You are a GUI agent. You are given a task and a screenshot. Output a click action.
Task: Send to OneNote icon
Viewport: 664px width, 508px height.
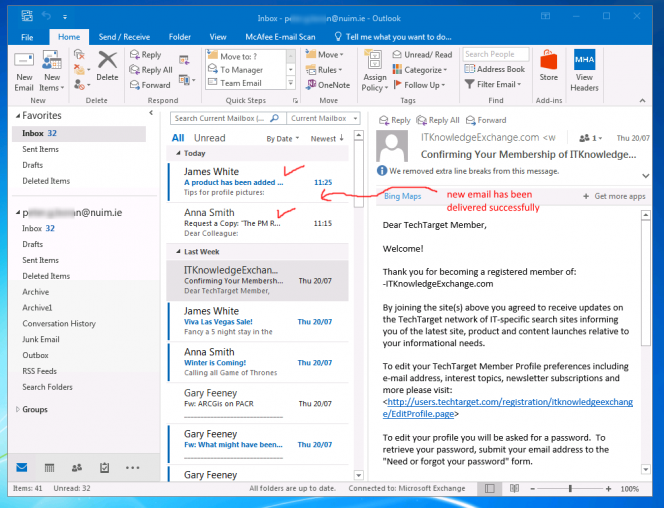tap(311, 85)
